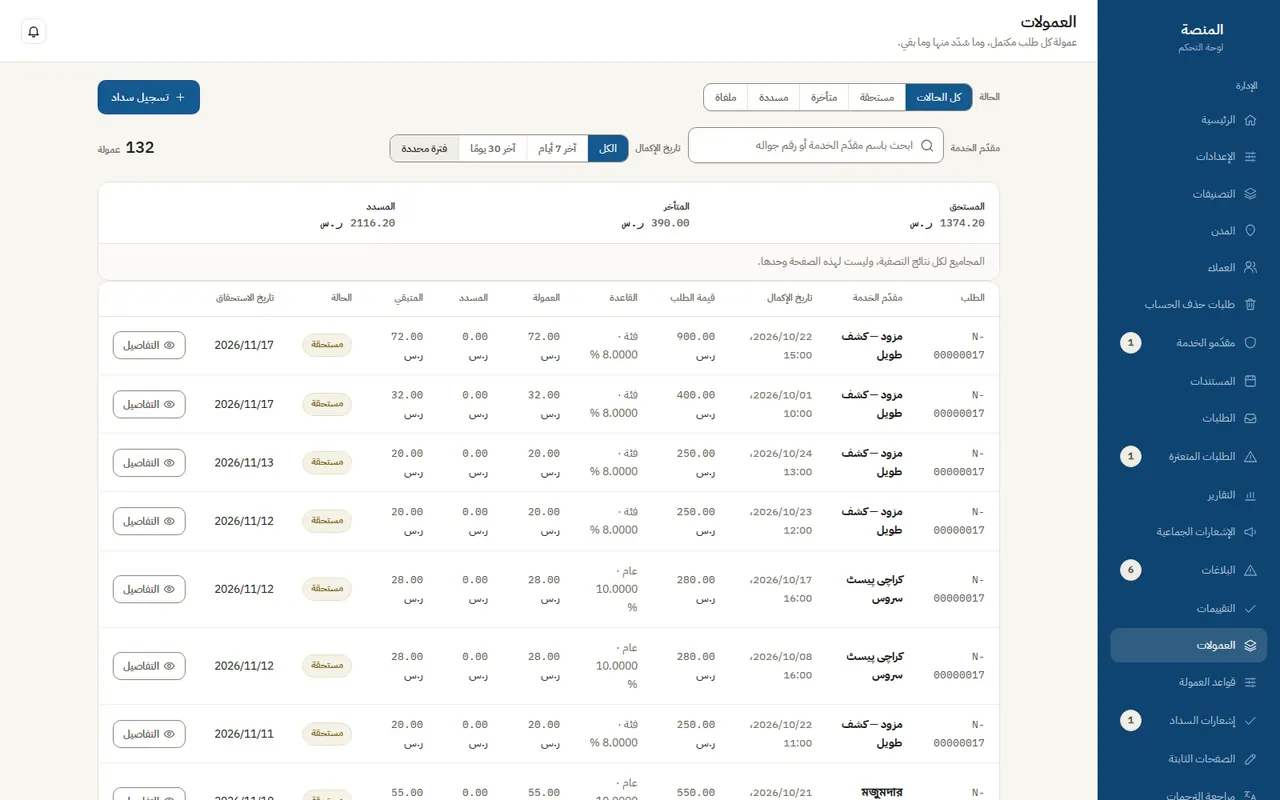Choose فترة محددة custom date range
This screenshot has height=800, width=1280.
(425, 148)
